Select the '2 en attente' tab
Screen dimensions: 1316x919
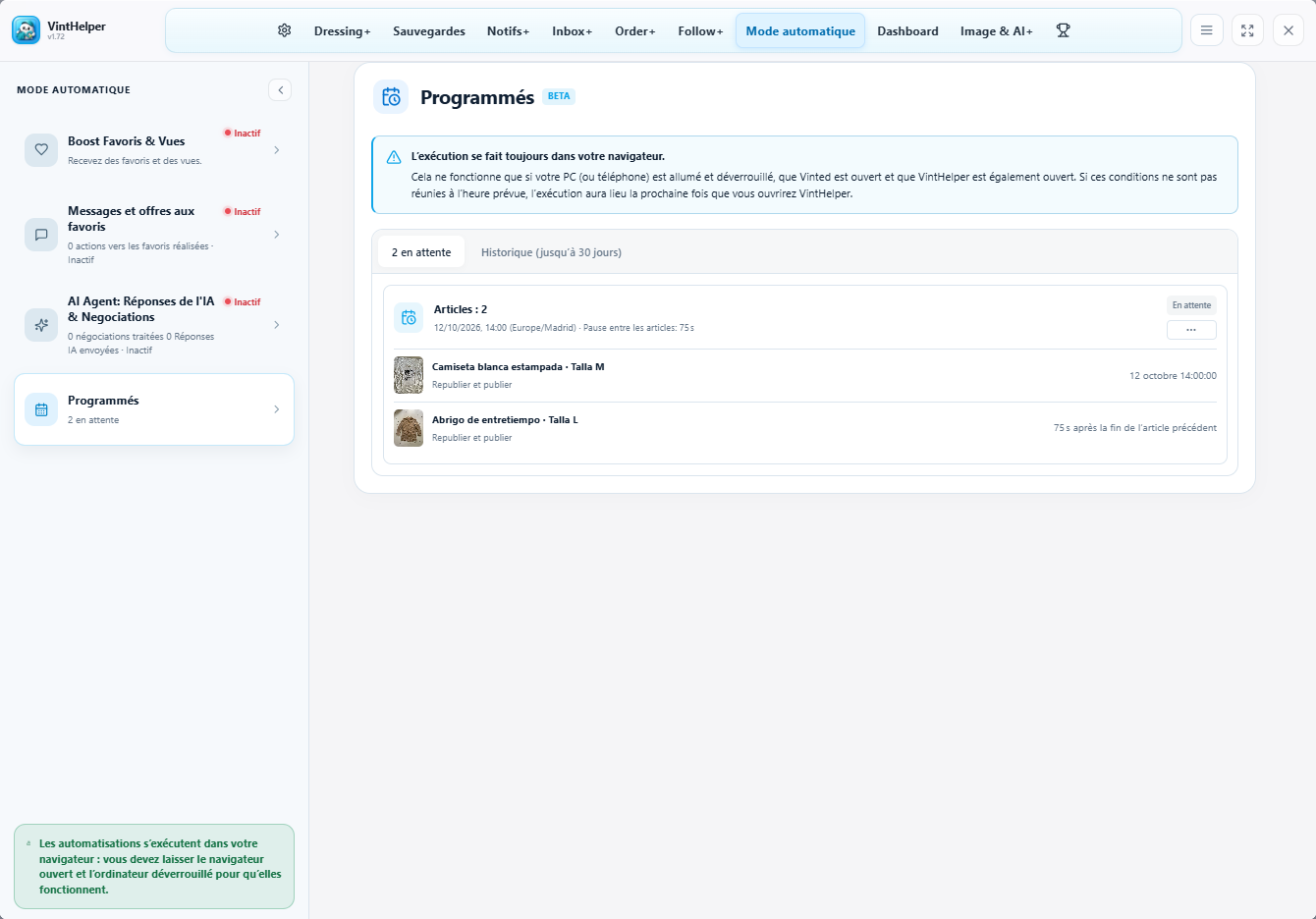[x=421, y=252]
